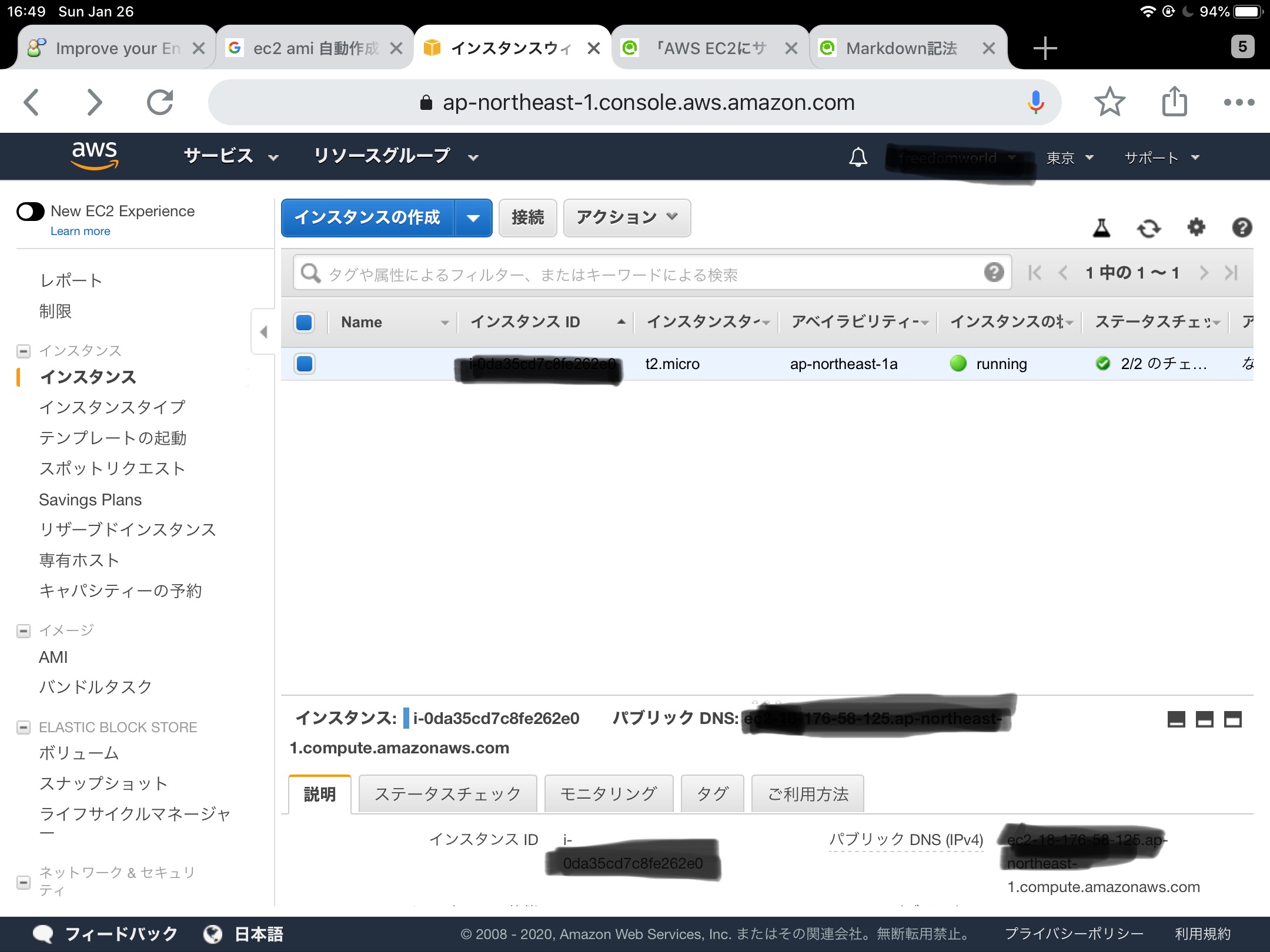Open the gear table settings
This screenshot has height=952, width=1270.
(1196, 227)
